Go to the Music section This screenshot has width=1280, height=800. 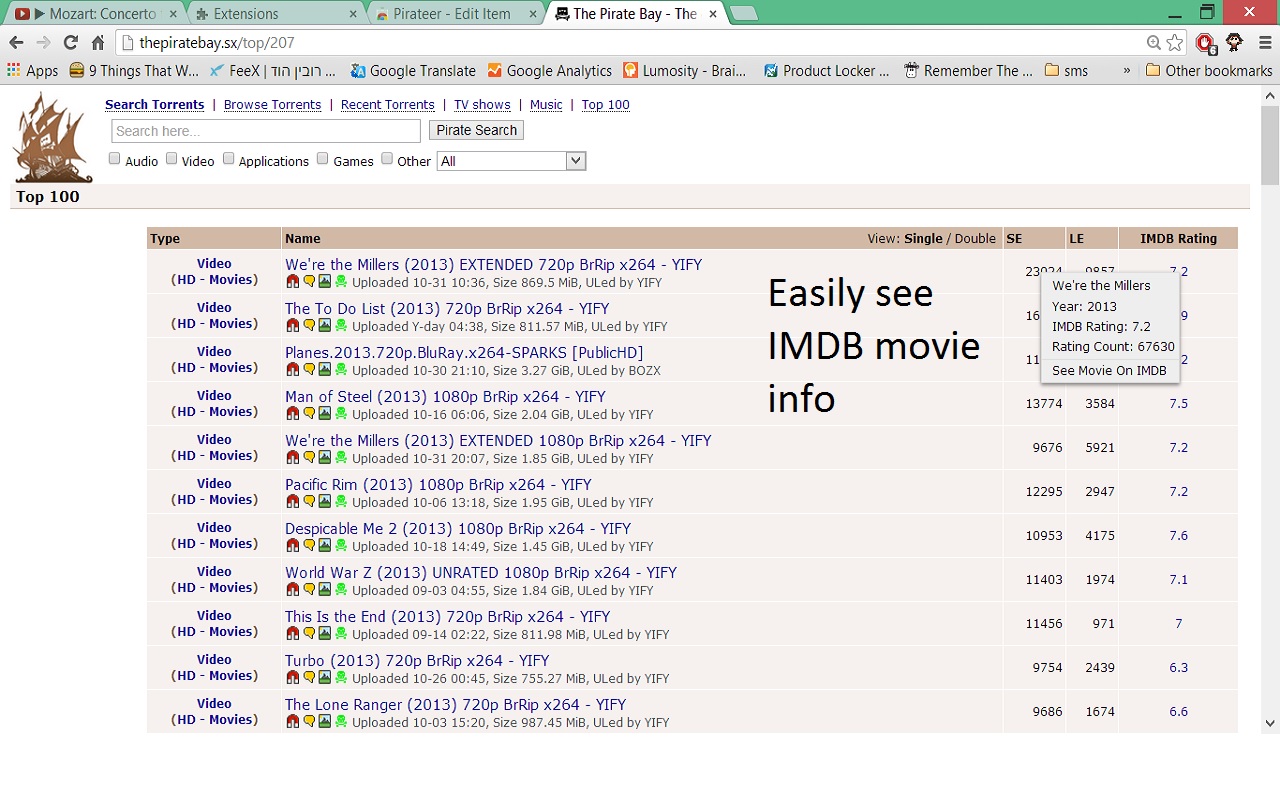click(546, 105)
